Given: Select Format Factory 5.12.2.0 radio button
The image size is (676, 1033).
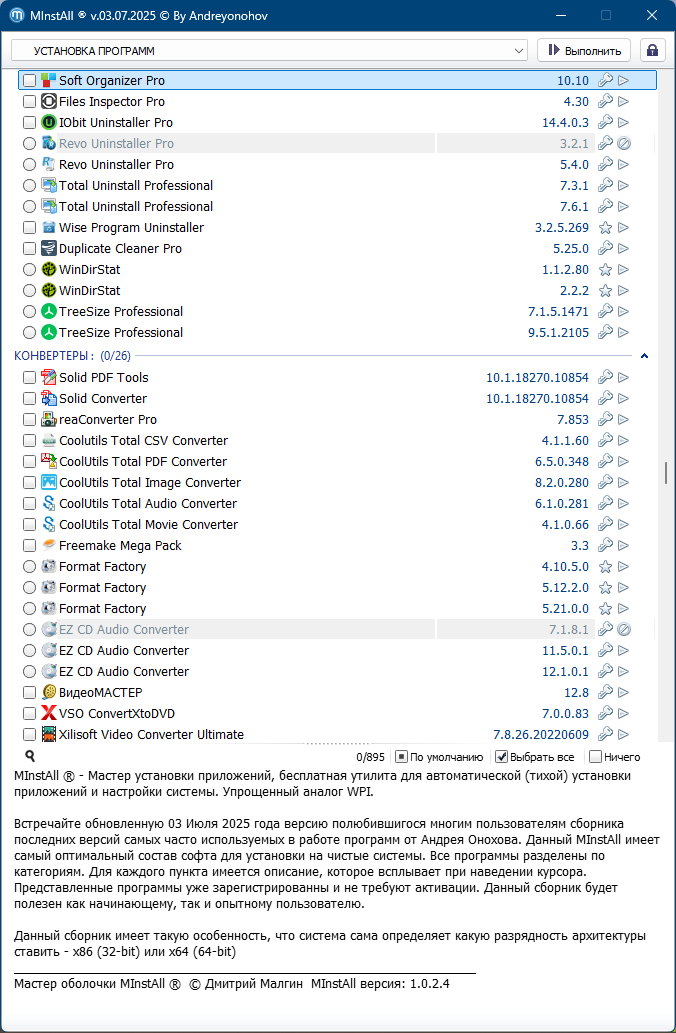Looking at the screenshot, I should (29, 588).
